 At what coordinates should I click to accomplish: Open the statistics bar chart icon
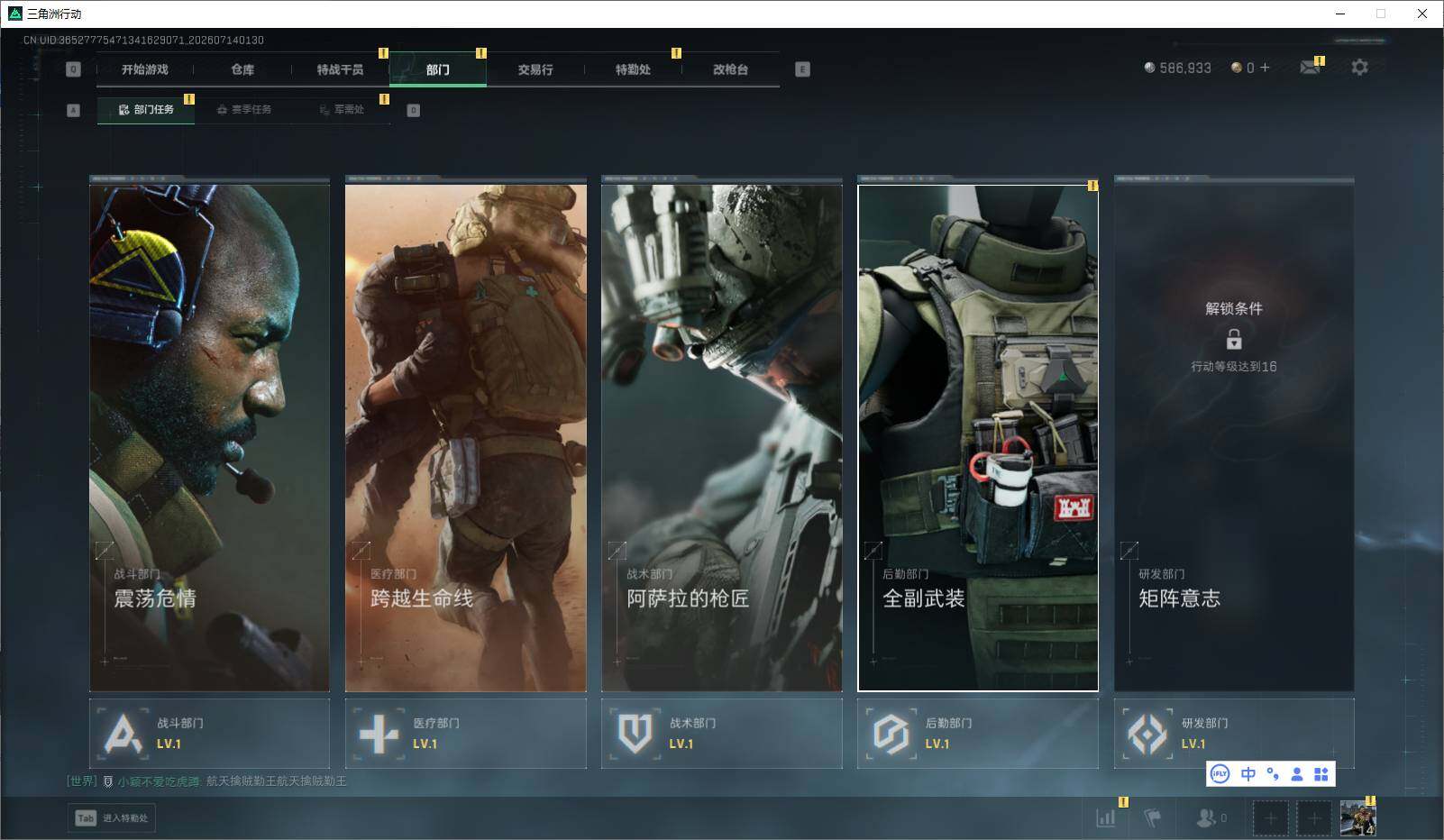click(x=1106, y=817)
